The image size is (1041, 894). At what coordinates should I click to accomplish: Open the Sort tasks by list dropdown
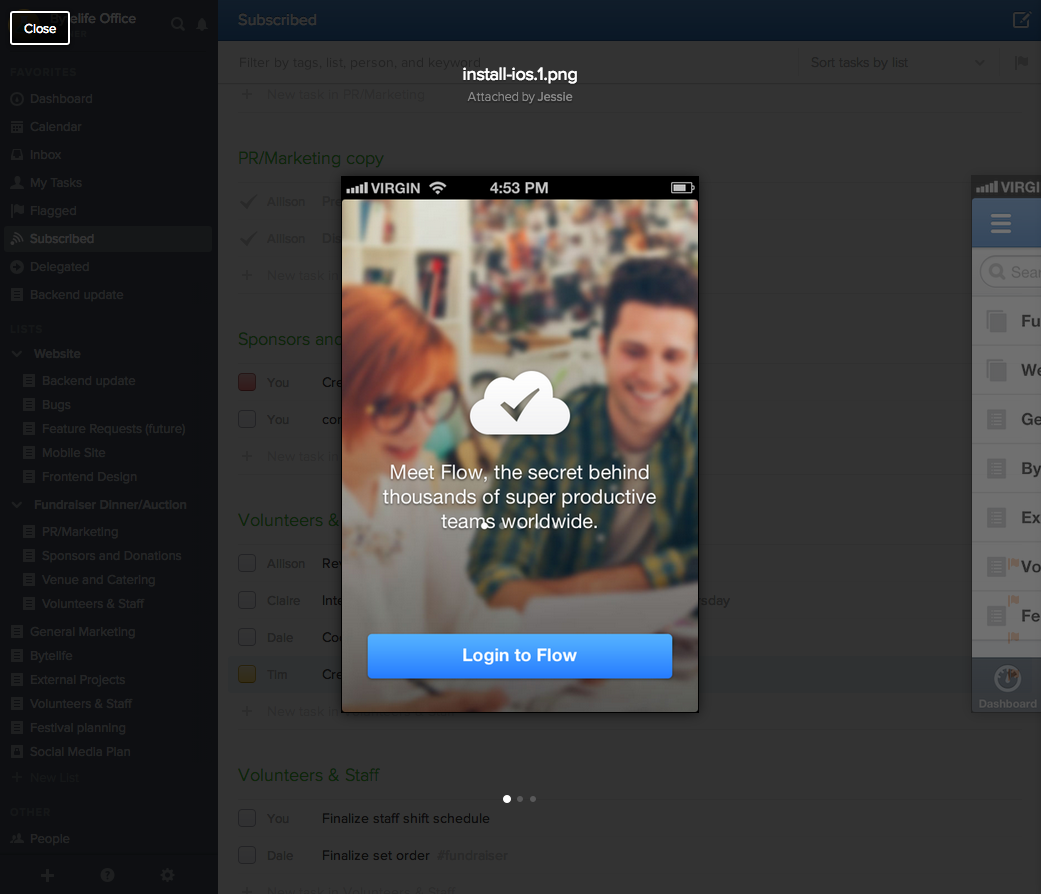coord(897,62)
